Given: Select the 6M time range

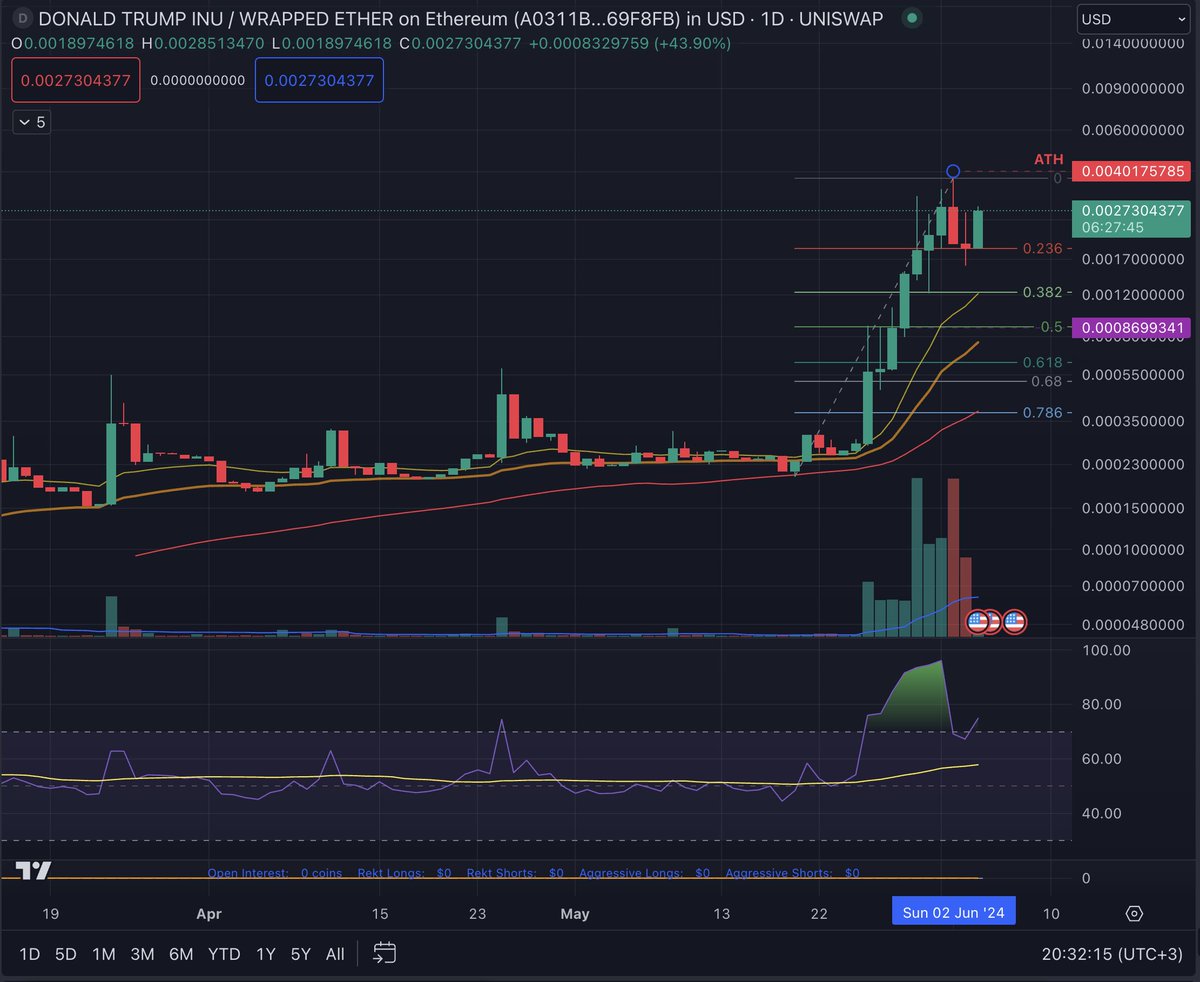Looking at the screenshot, I should [181, 954].
